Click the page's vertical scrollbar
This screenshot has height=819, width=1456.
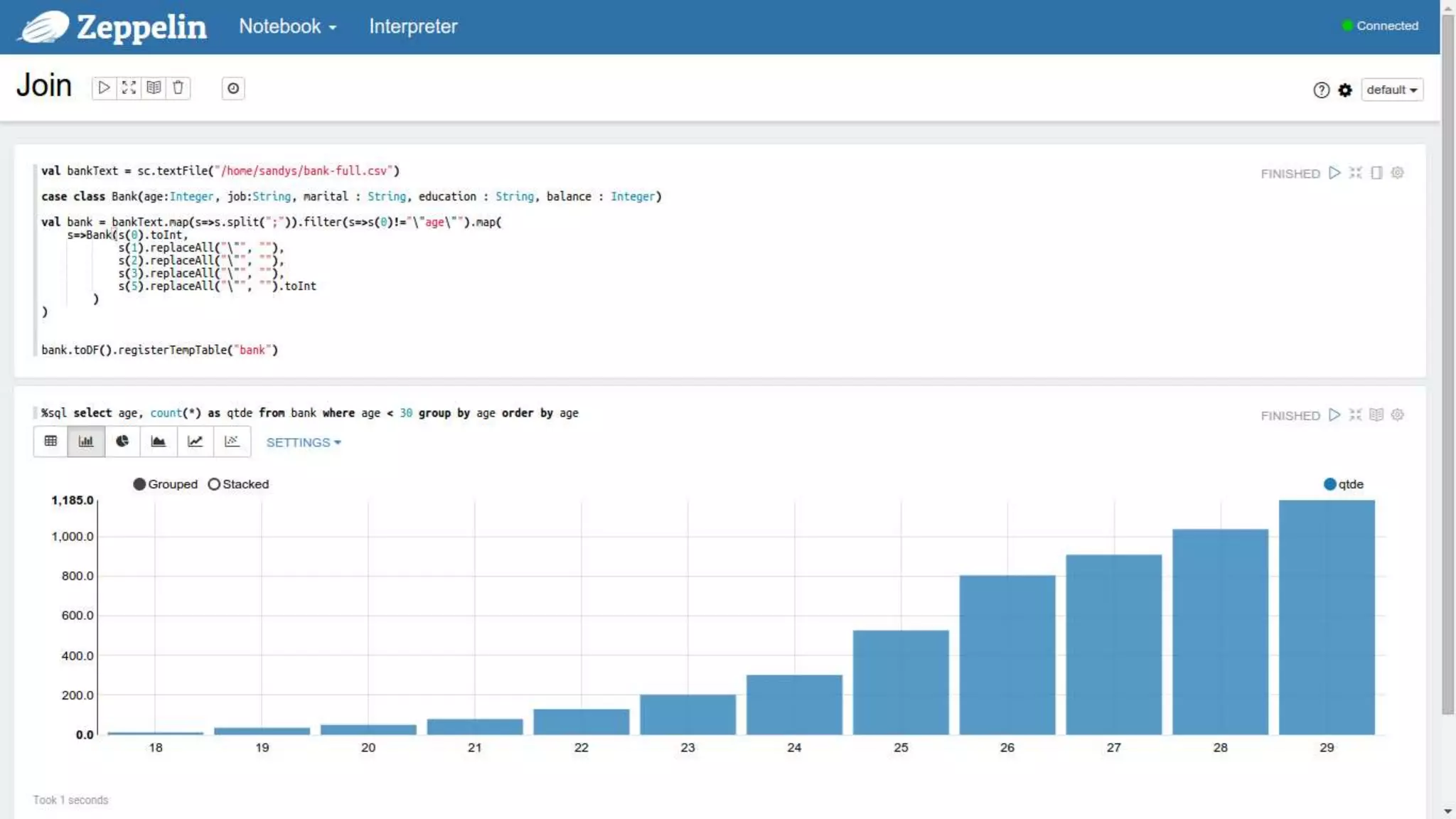1447,355
